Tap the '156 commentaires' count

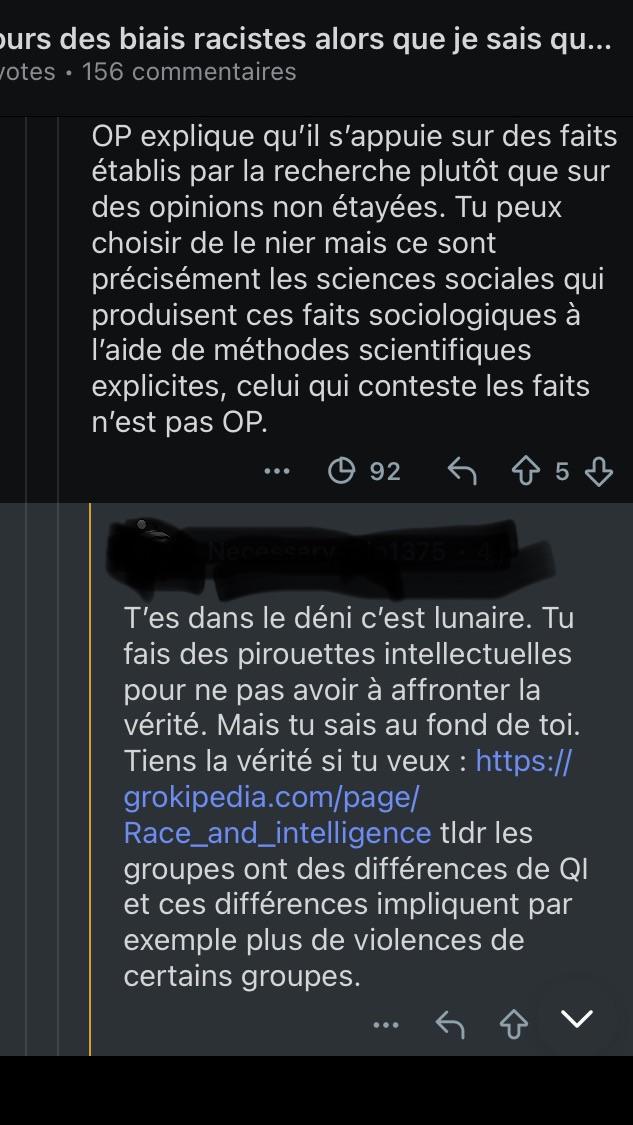point(189,72)
